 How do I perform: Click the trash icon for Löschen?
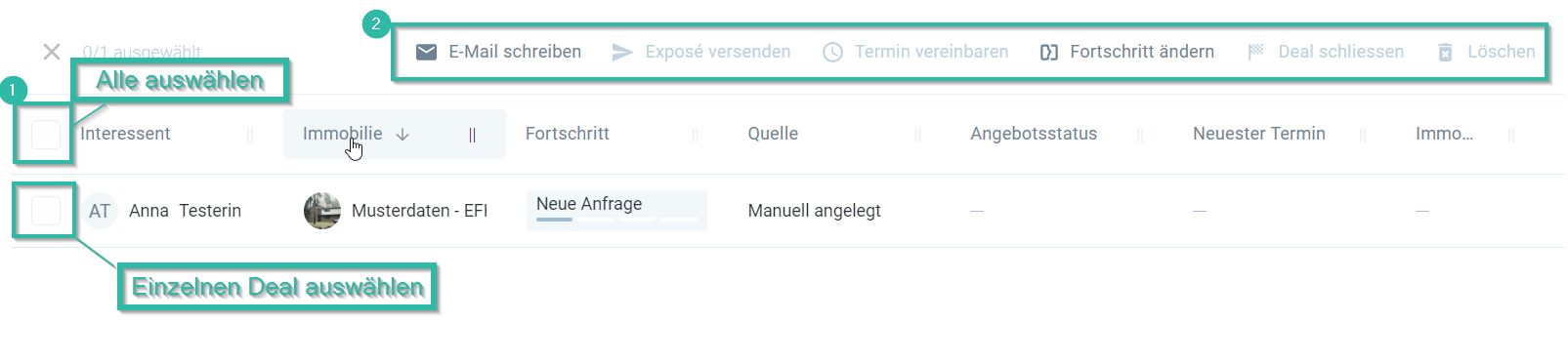[1445, 52]
